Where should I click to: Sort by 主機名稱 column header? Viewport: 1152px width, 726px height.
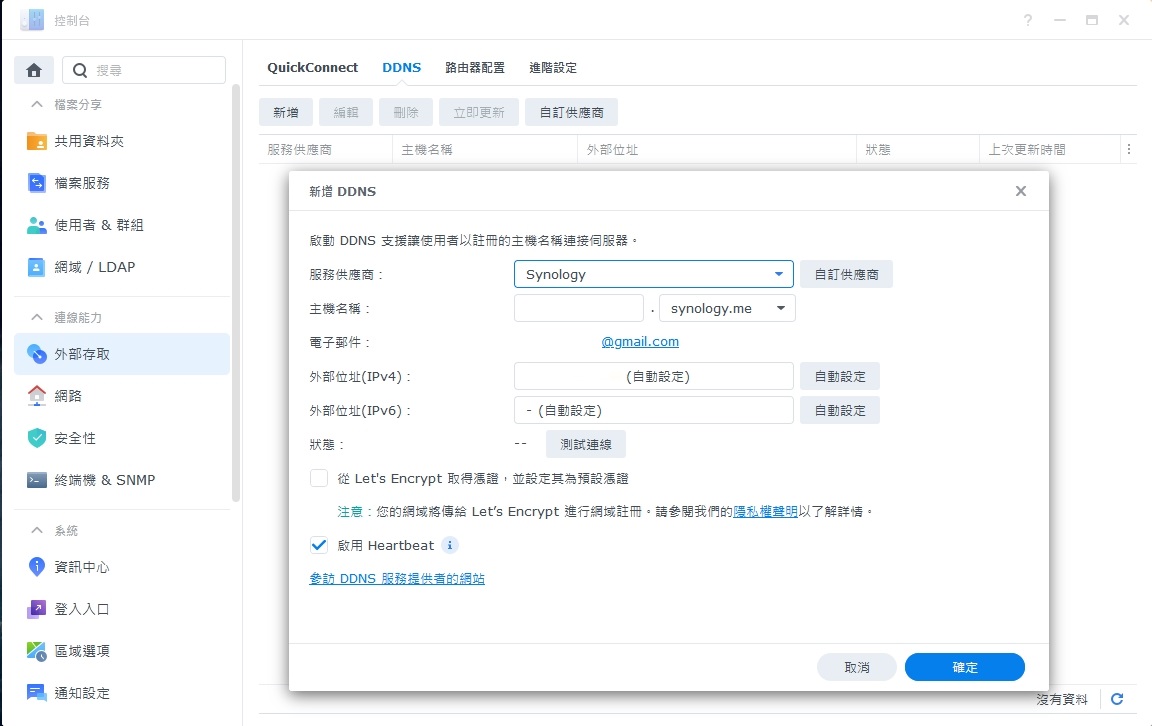pos(485,149)
